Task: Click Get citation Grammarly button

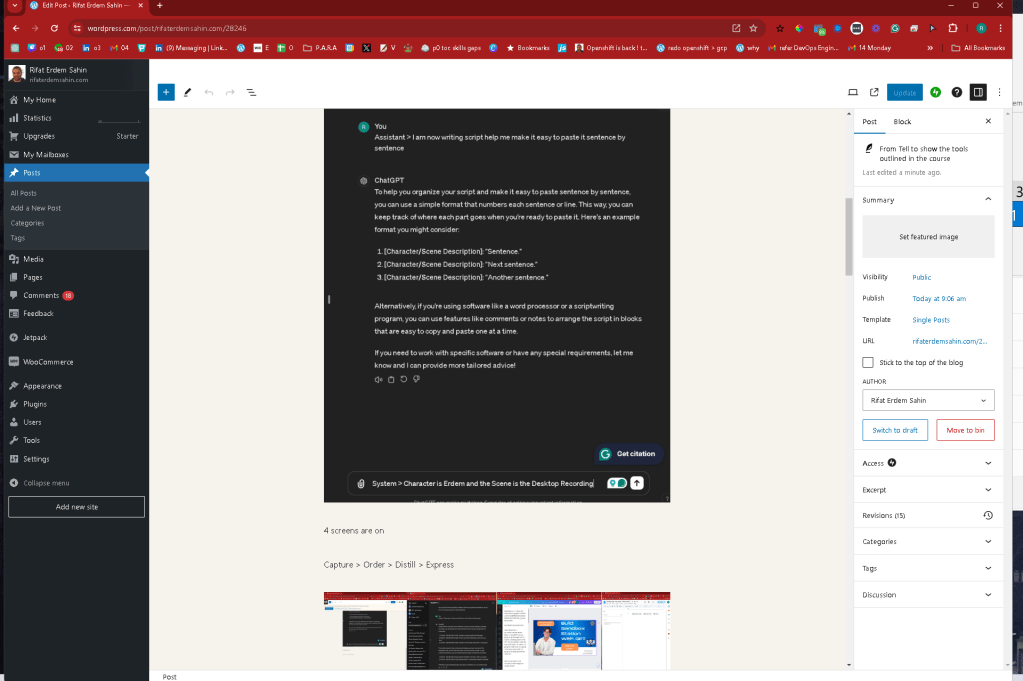Action: click(629, 454)
